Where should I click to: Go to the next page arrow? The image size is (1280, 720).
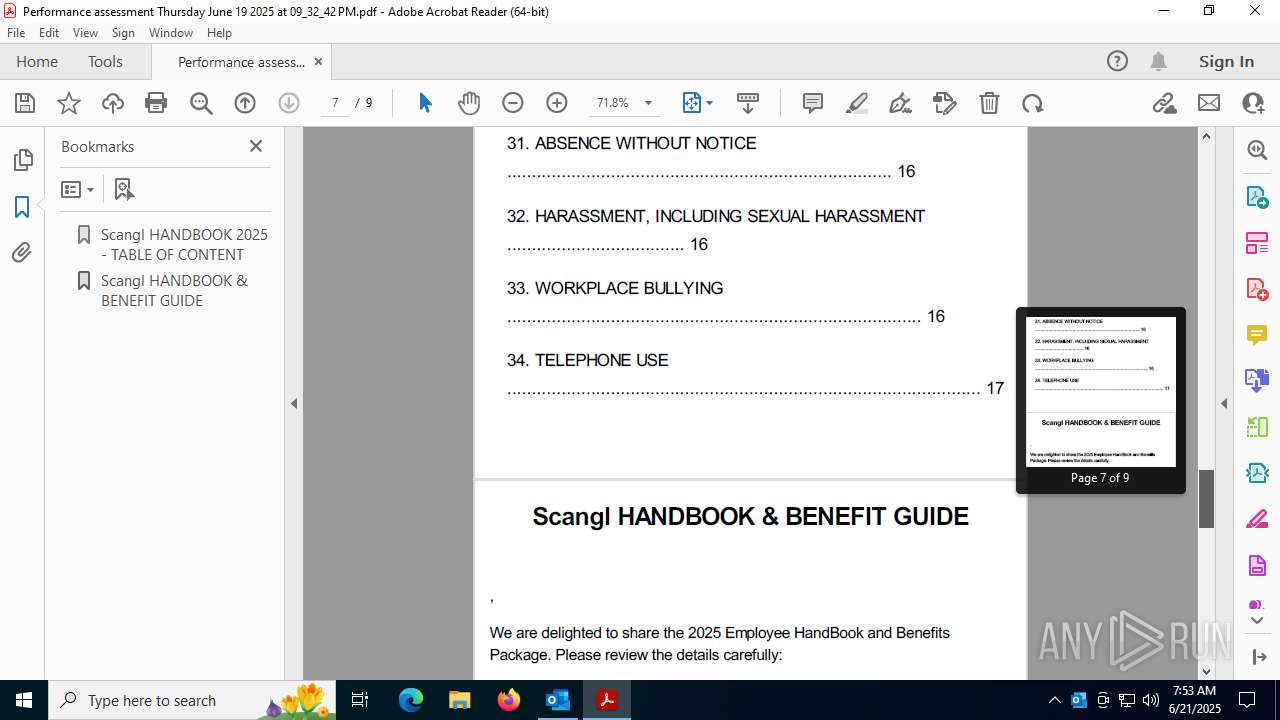(289, 103)
